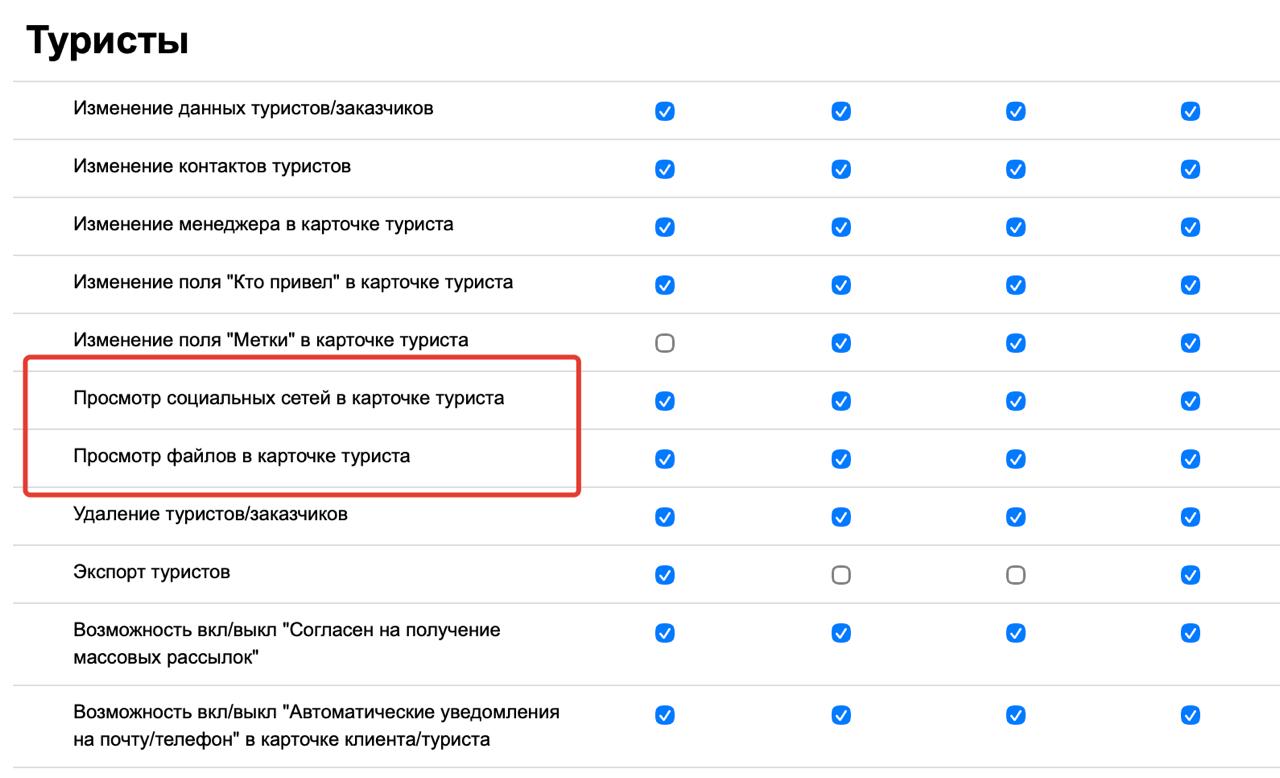Toggle third checkbox for "Просмотр социальных сетей"
This screenshot has width=1280, height=778.
click(x=1016, y=401)
